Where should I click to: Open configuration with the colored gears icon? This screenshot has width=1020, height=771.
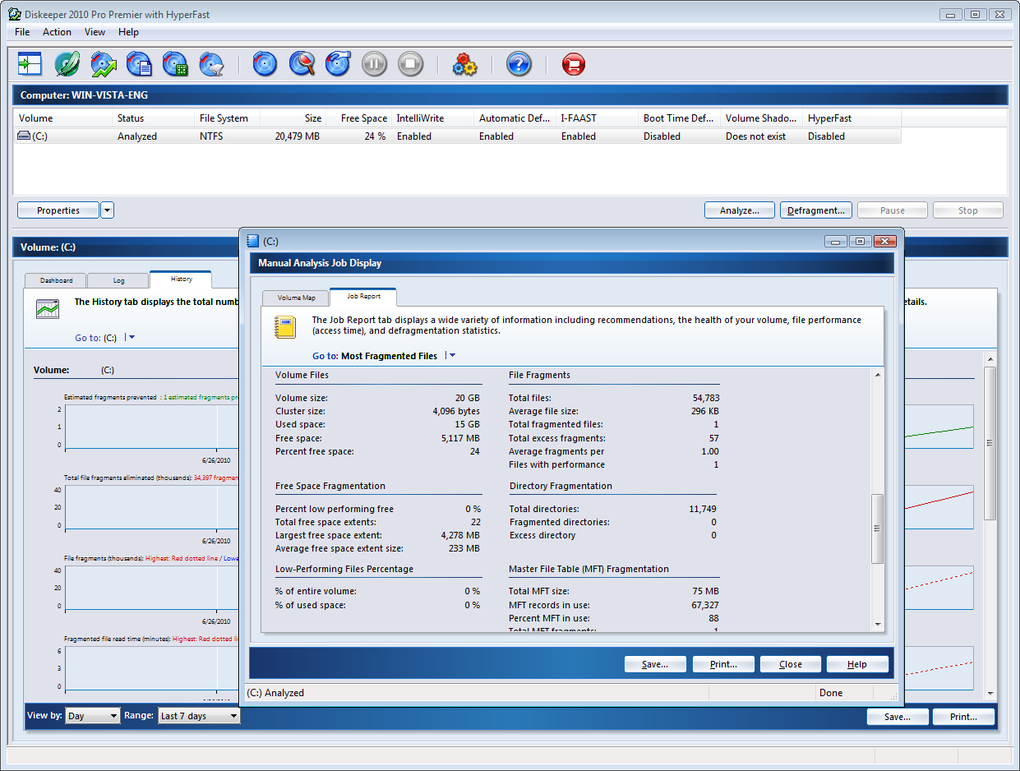click(x=464, y=65)
